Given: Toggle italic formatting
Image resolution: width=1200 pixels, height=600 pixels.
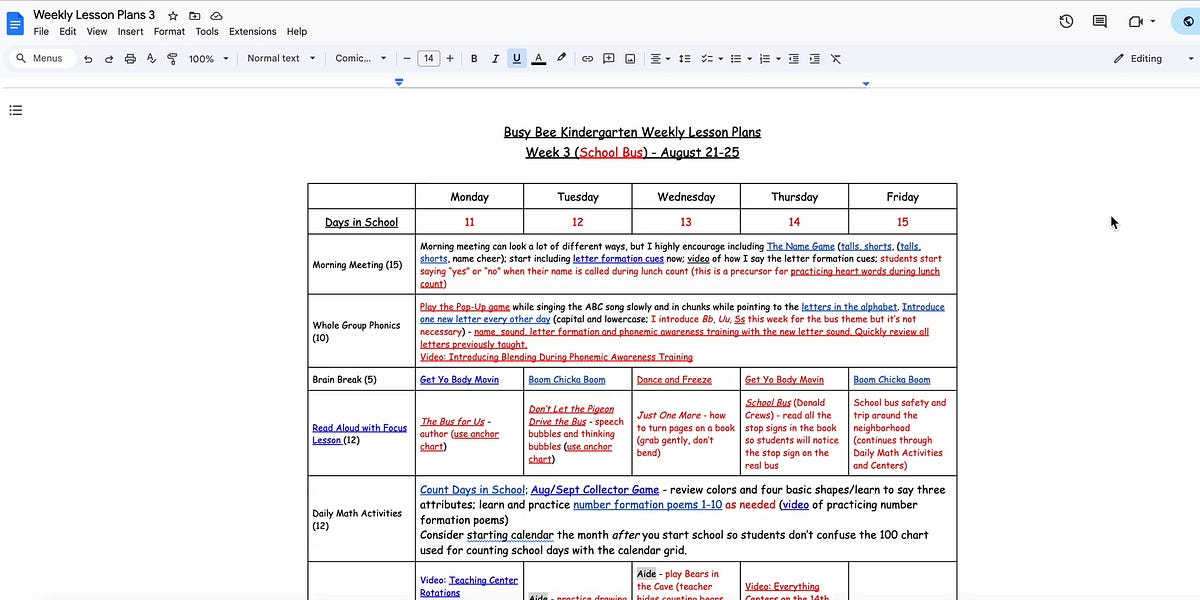Looking at the screenshot, I should pyautogui.click(x=495, y=58).
